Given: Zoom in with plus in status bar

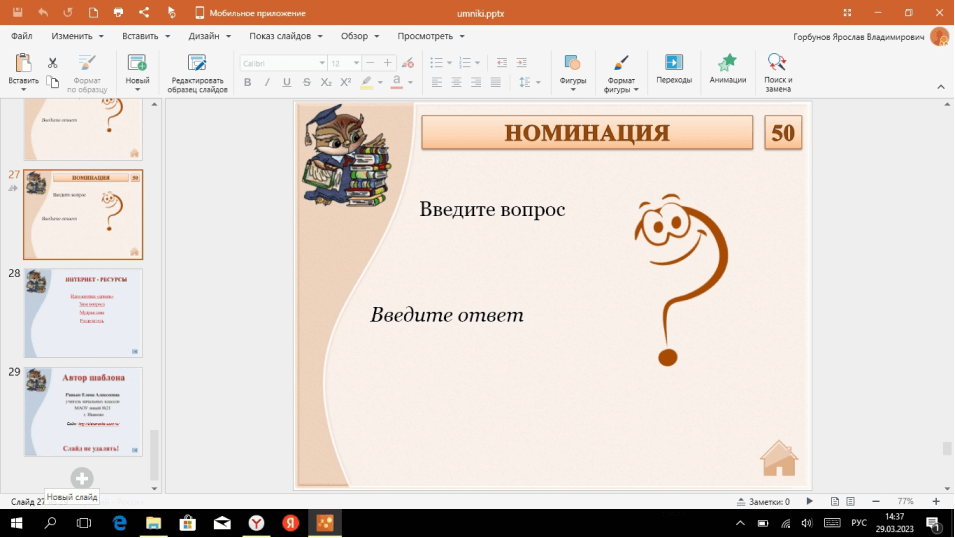Looking at the screenshot, I should [936, 501].
